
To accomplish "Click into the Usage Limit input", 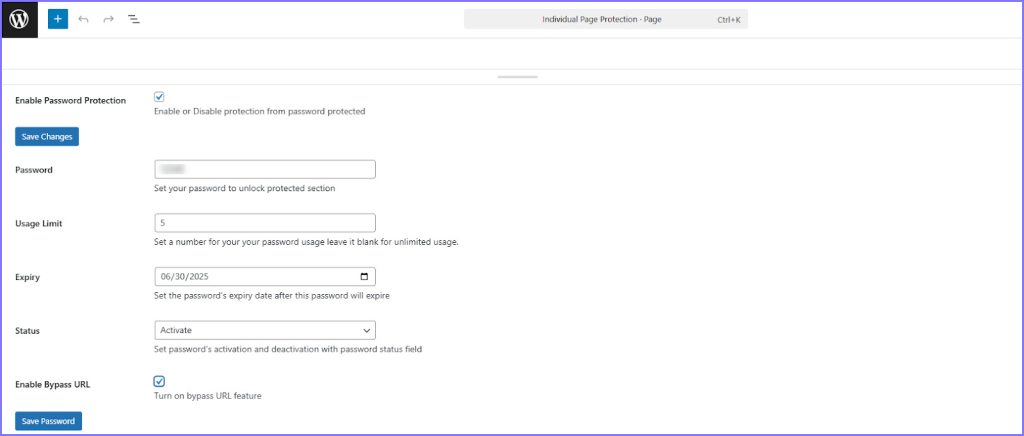I will click(x=265, y=223).
